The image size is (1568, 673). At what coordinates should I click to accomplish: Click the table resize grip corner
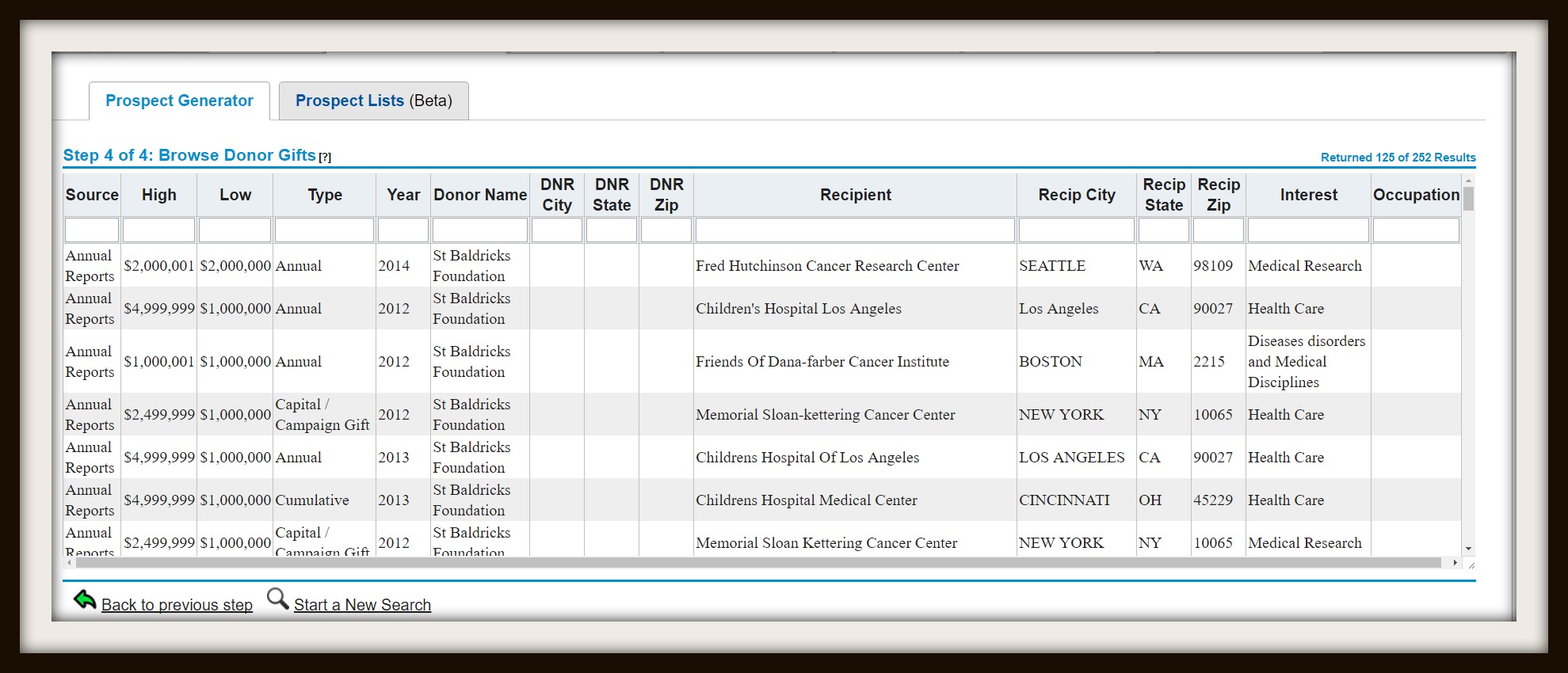coord(1471,564)
